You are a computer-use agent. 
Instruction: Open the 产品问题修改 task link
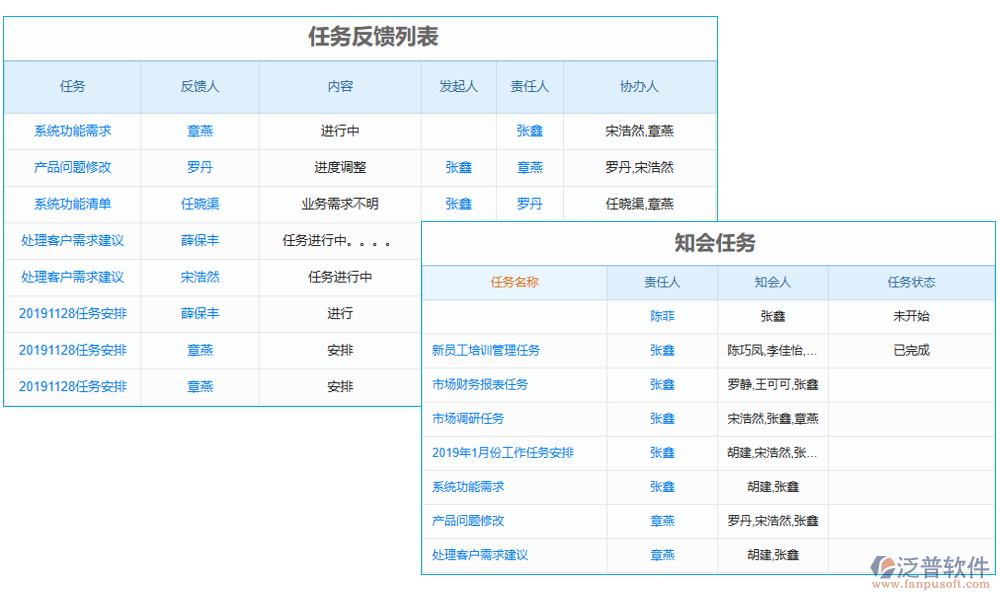[72, 167]
